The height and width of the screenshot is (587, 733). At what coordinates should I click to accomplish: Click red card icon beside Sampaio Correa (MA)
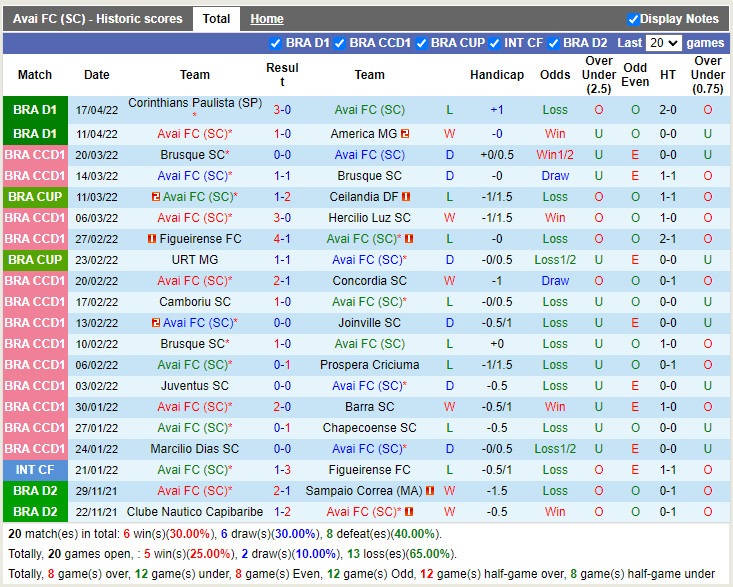point(430,491)
